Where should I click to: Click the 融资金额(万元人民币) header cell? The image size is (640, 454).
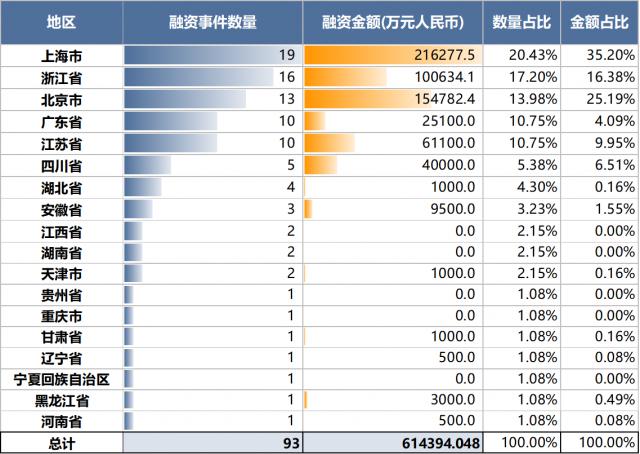coord(393,21)
